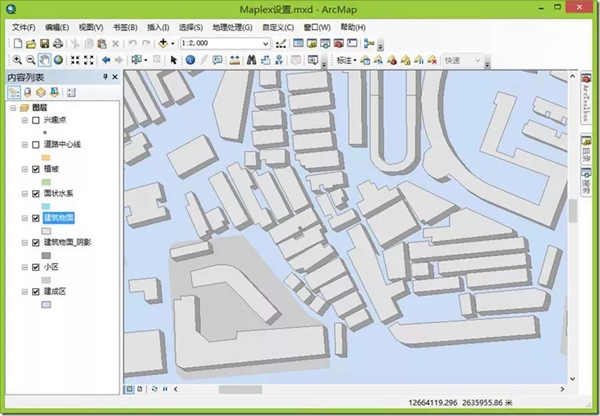
Task: Collapse the 建筑物面 layer legend
Action: (x=25, y=218)
